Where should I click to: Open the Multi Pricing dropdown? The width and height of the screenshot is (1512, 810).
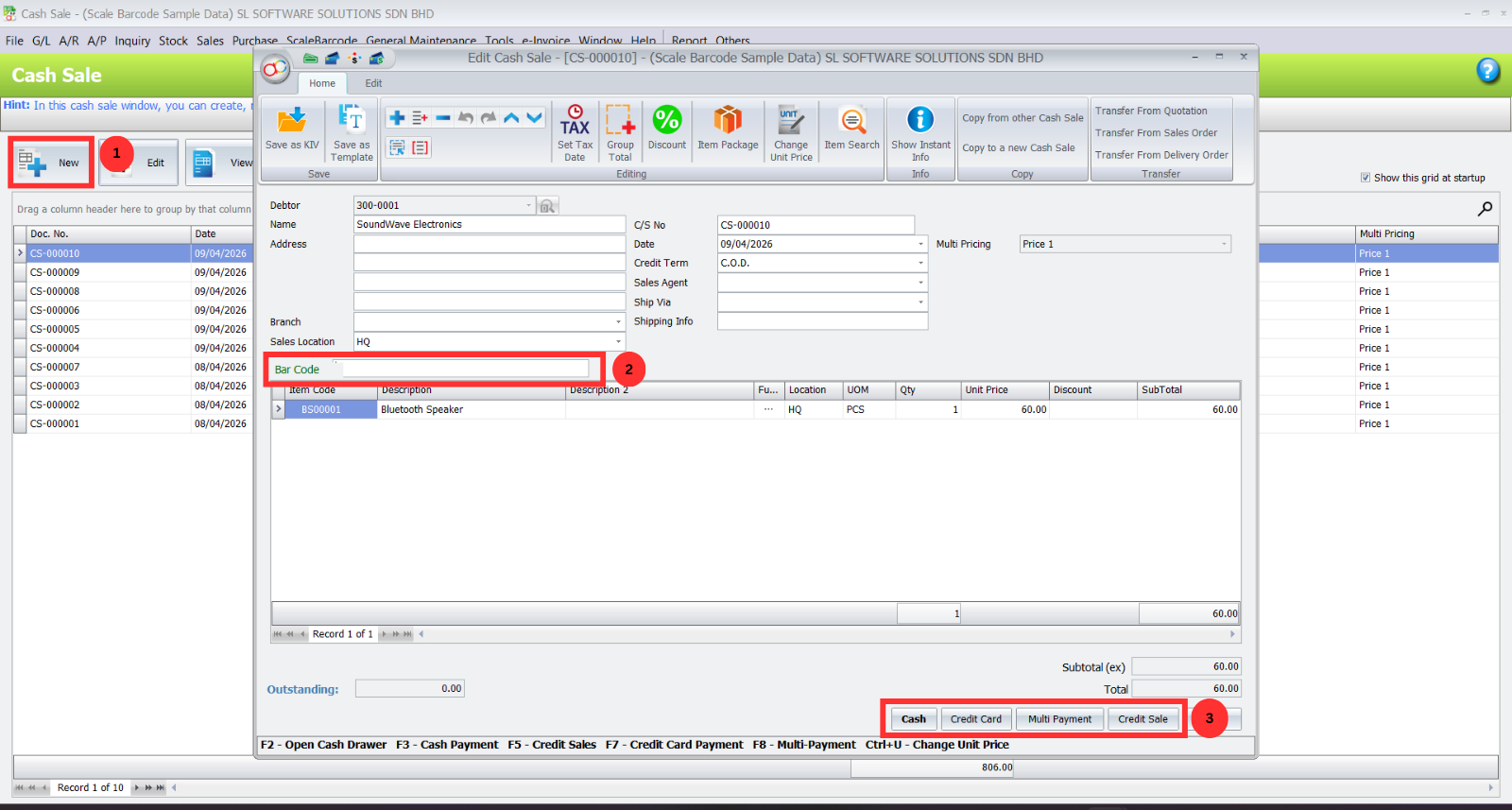pyautogui.click(x=1224, y=244)
